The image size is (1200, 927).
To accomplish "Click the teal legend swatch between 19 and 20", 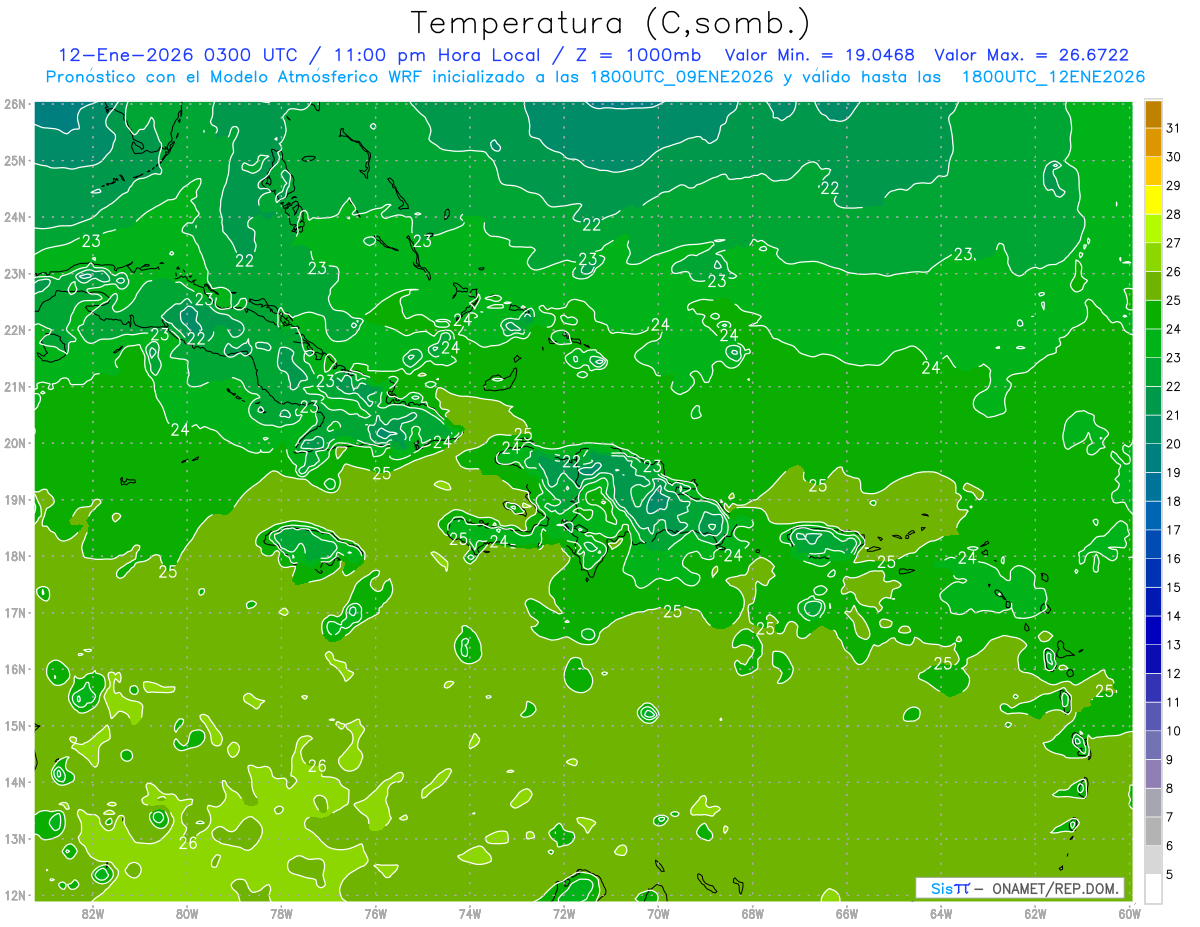I will point(1153,458).
